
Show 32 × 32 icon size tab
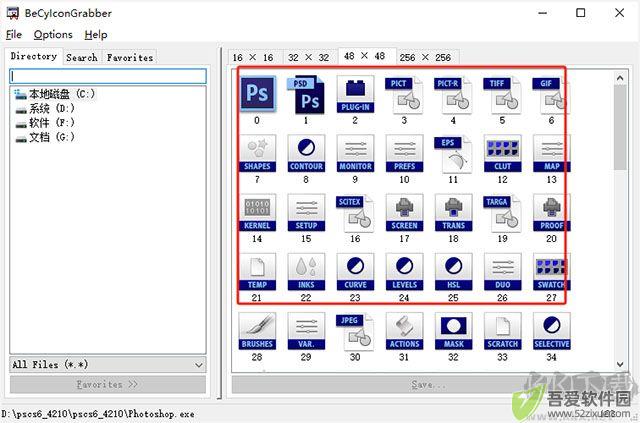[309, 58]
